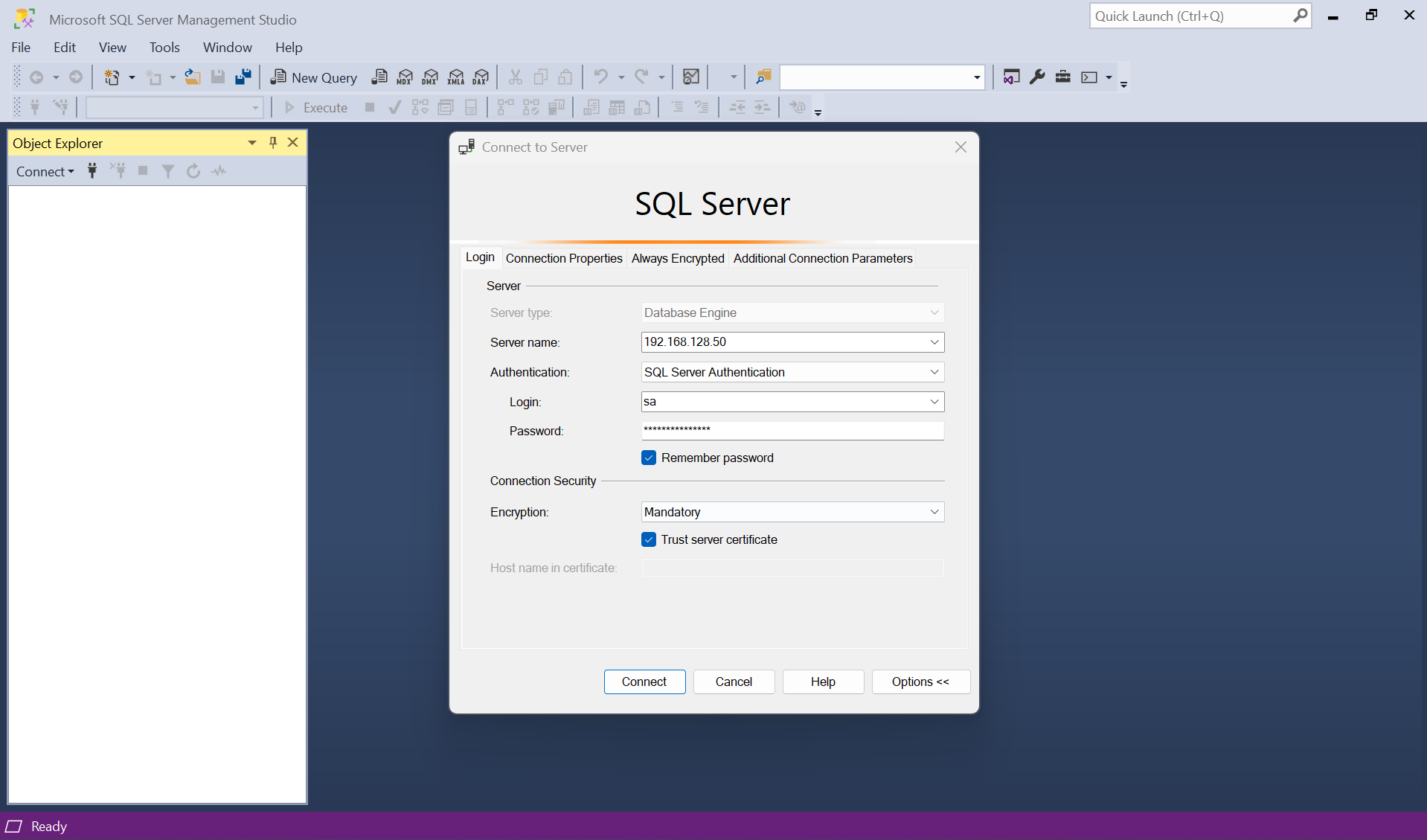
Task: Toggle the Remember password checkbox
Action: click(x=649, y=458)
